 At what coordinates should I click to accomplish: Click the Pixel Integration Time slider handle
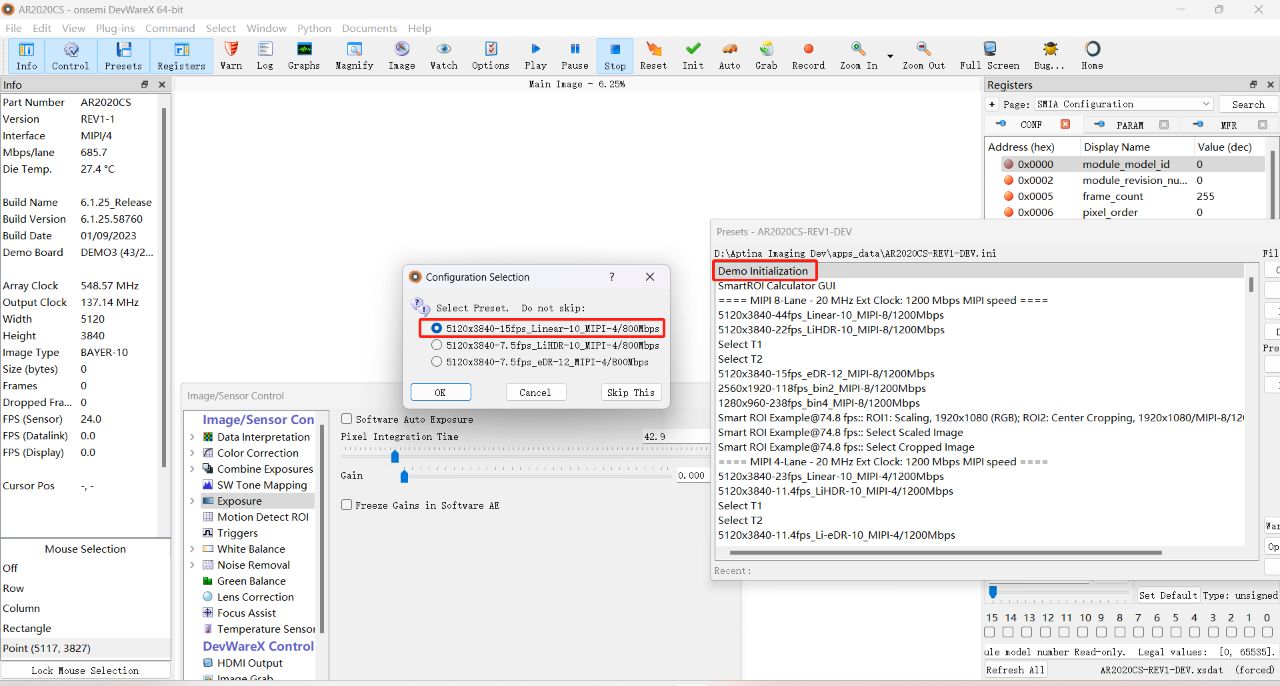pos(395,456)
